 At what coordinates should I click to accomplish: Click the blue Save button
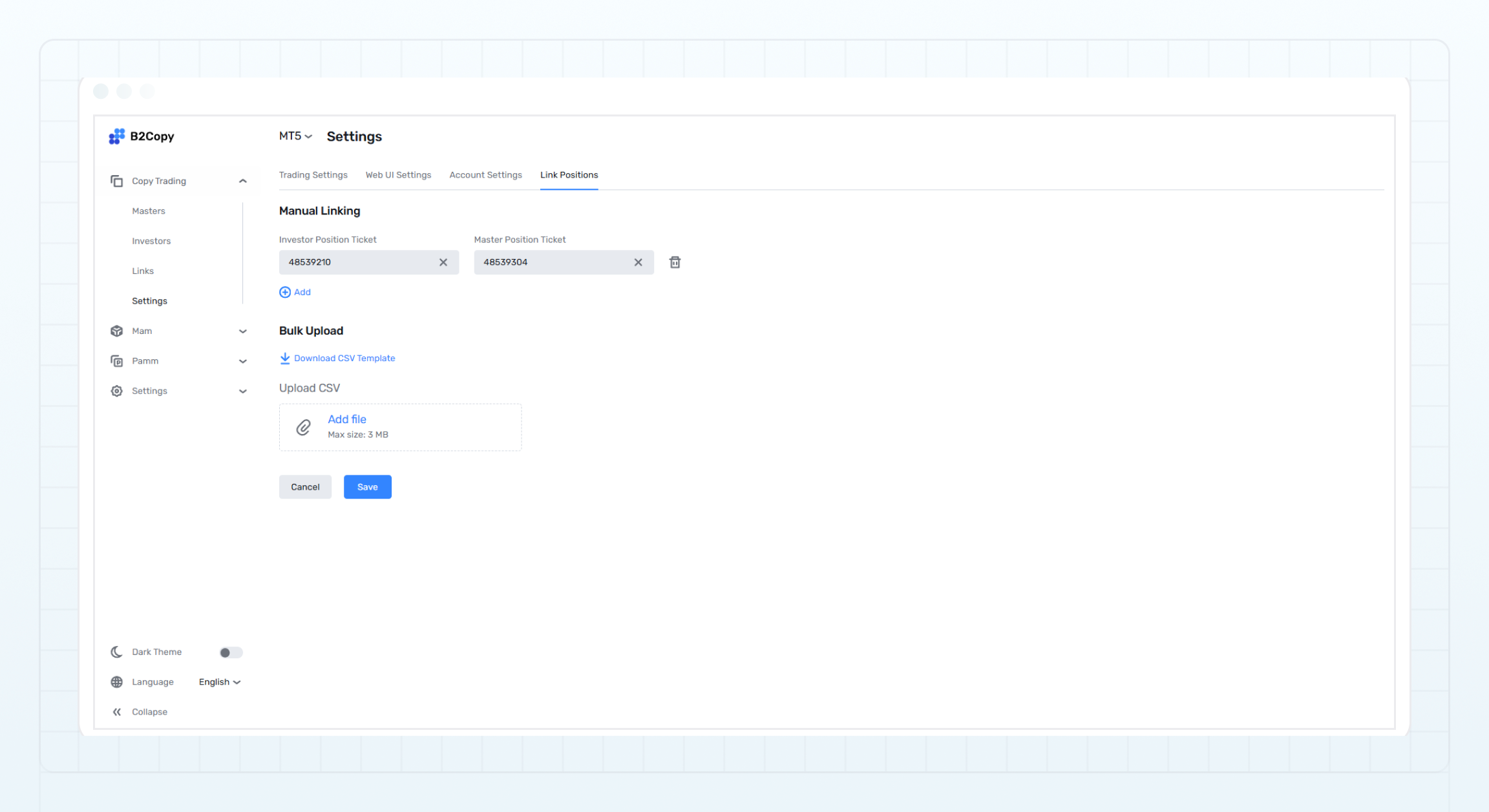(x=368, y=487)
